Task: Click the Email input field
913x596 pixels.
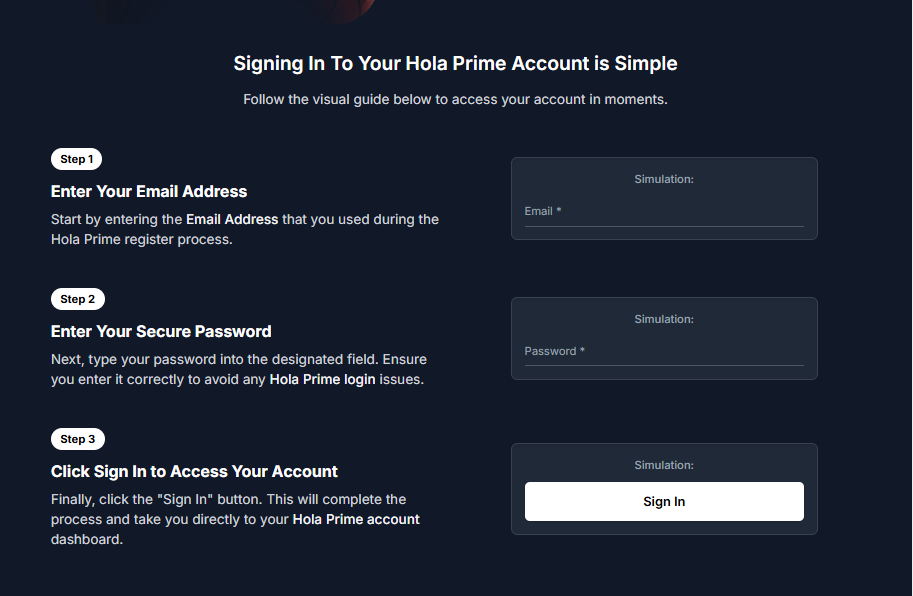Action: pos(664,212)
